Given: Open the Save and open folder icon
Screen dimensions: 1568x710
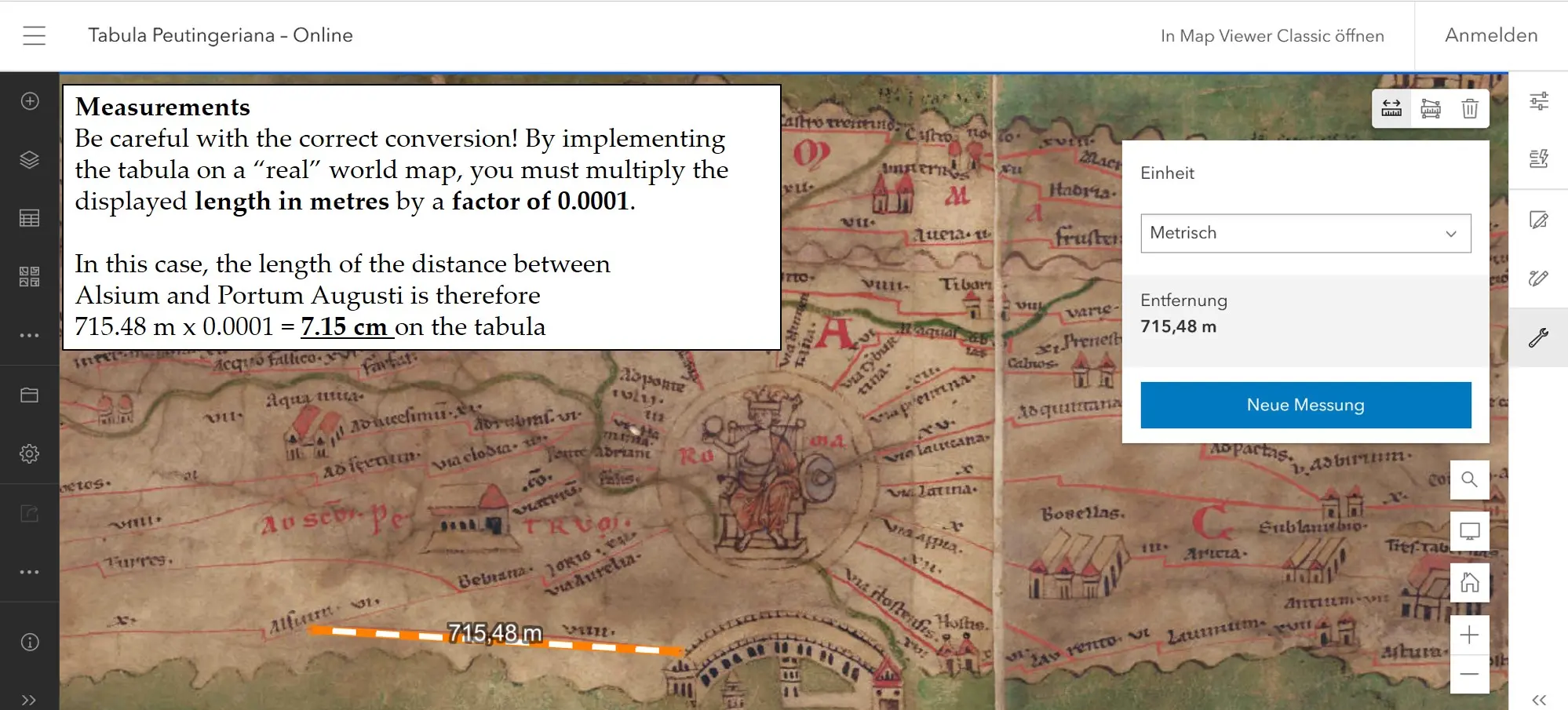Looking at the screenshot, I should [30, 395].
